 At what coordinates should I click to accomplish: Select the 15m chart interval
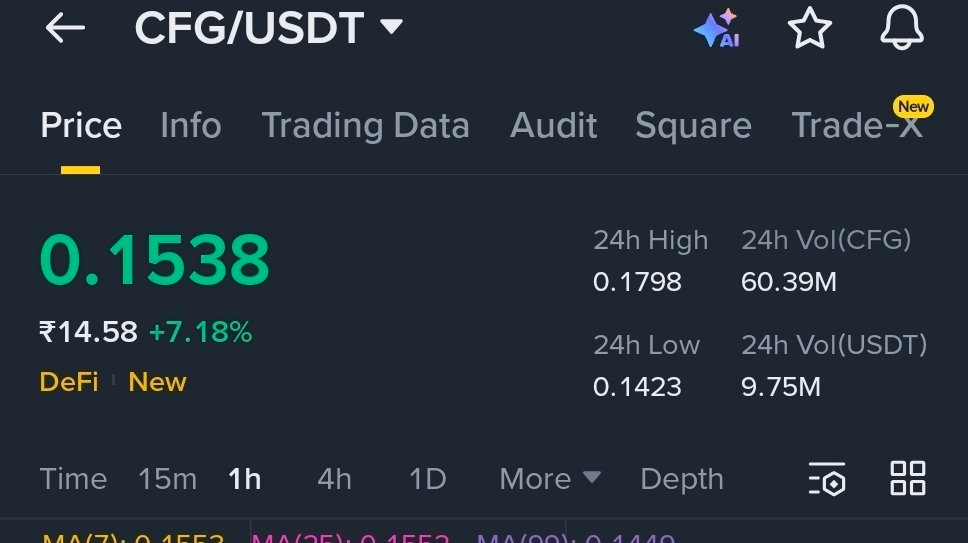(x=167, y=479)
